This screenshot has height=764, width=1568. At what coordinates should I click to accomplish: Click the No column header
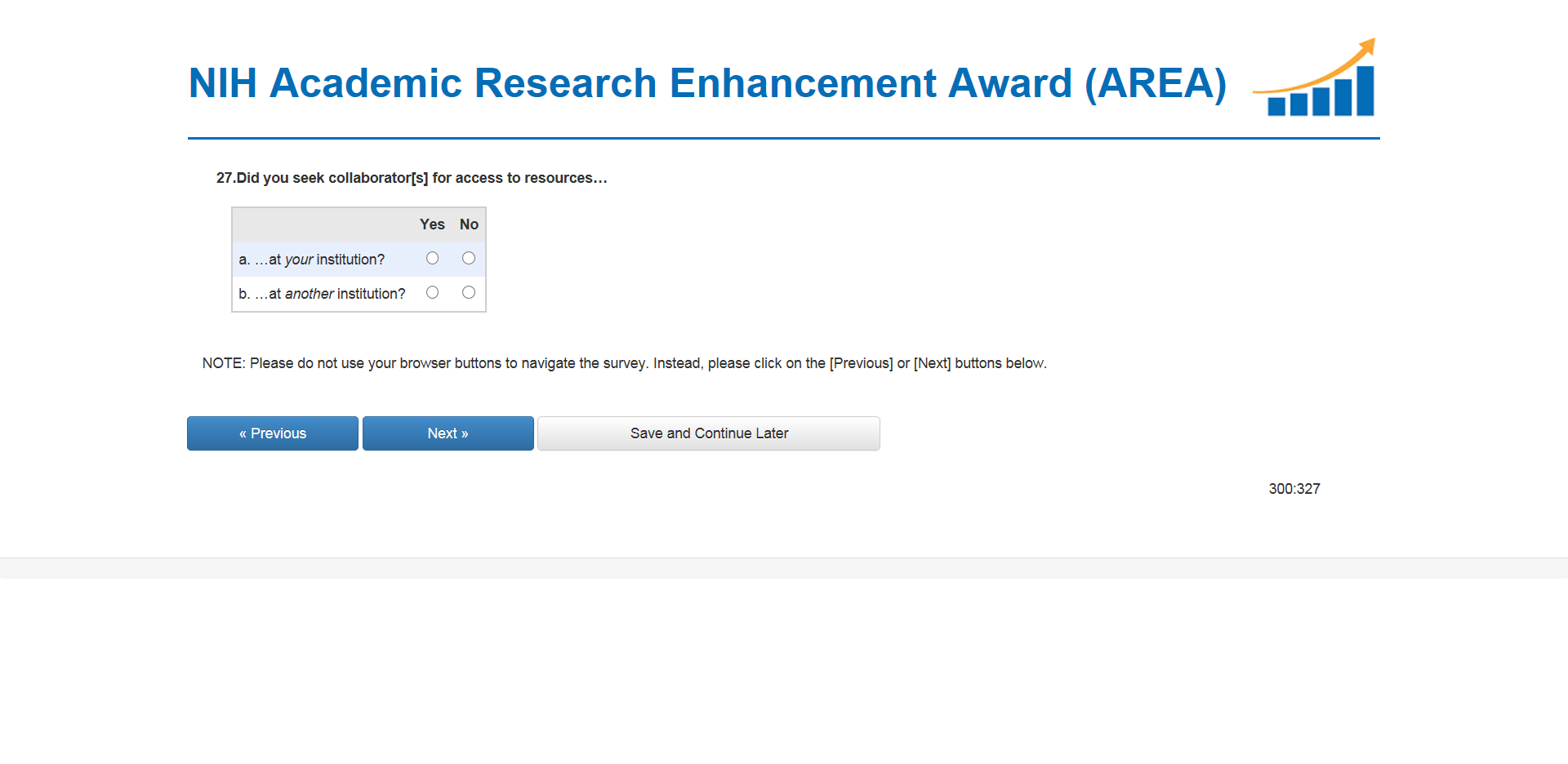(469, 224)
